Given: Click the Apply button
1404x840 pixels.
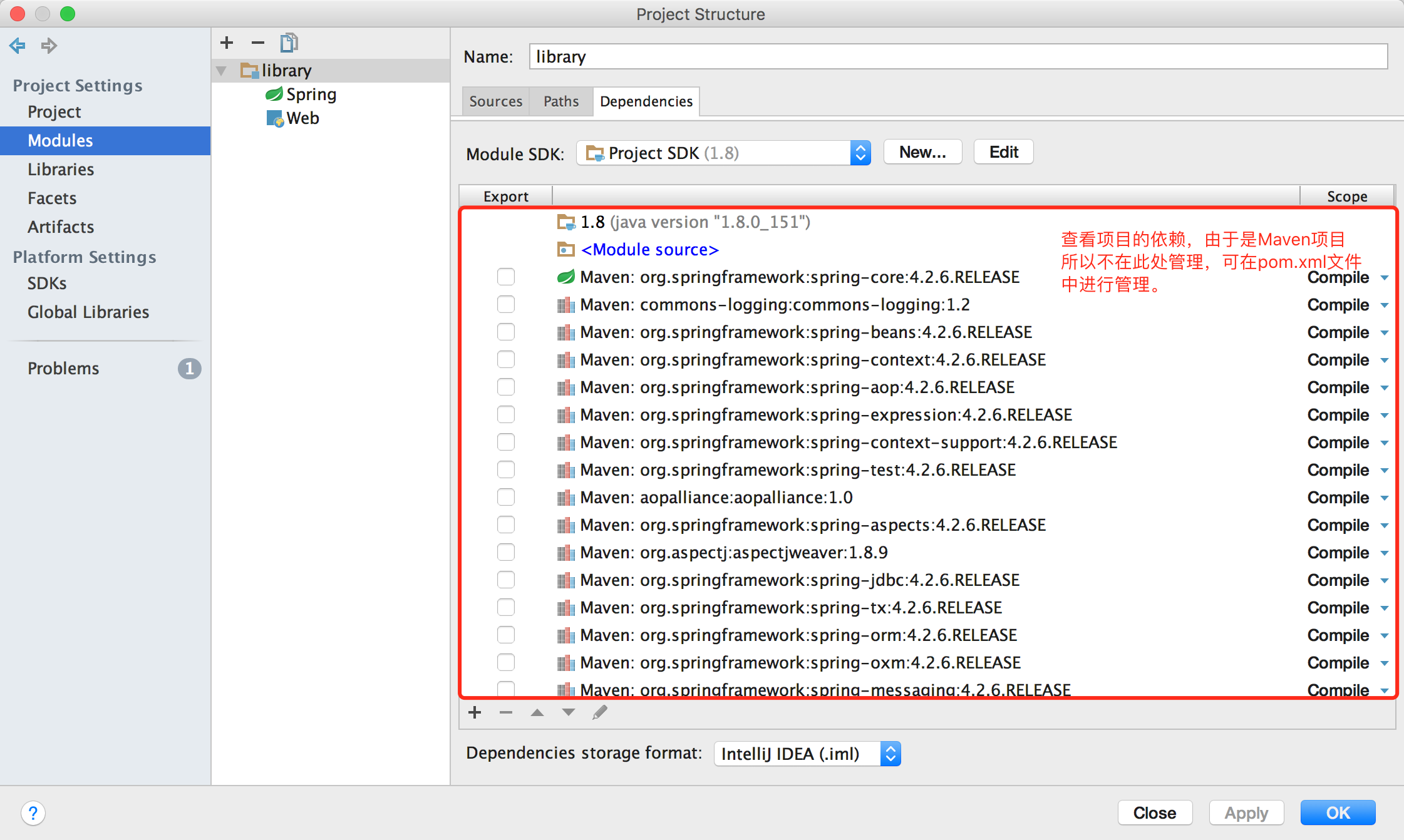Looking at the screenshot, I should point(1246,812).
